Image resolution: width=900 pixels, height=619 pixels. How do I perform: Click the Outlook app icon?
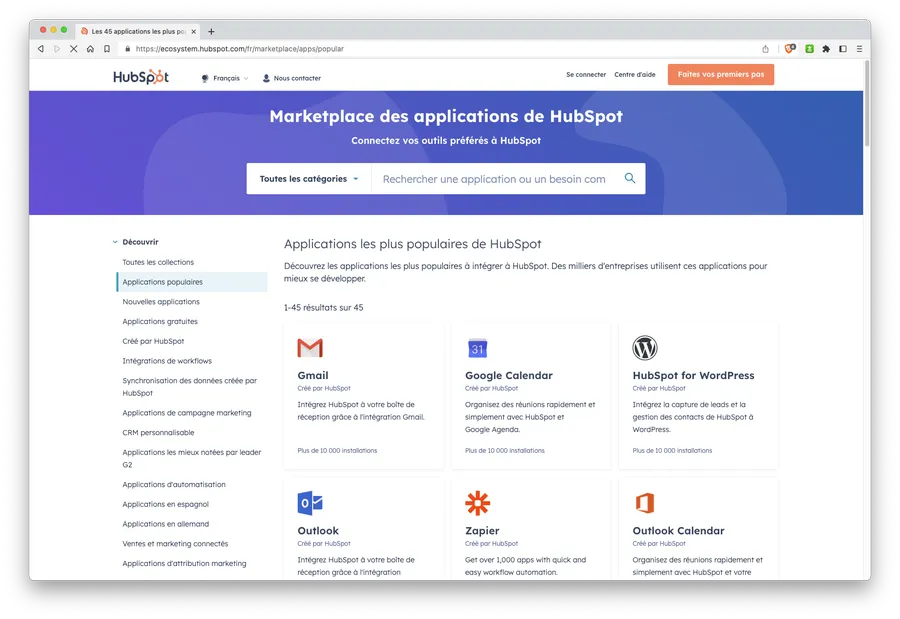pyautogui.click(x=310, y=503)
